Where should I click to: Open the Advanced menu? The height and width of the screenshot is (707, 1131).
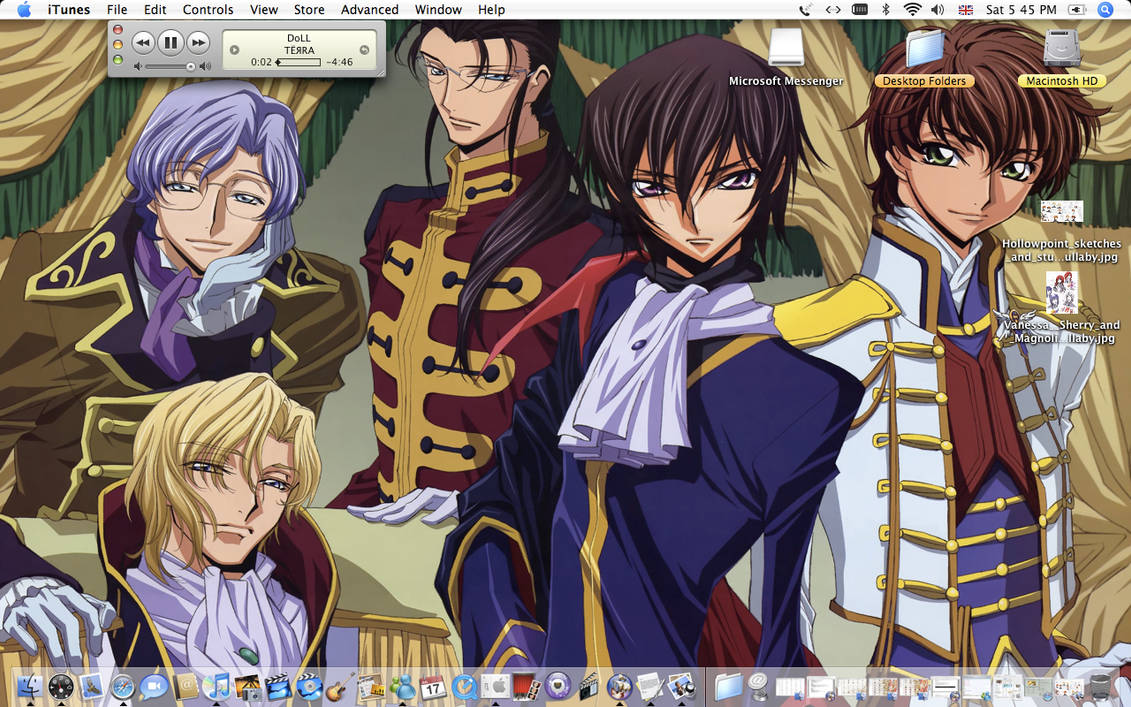coord(369,9)
